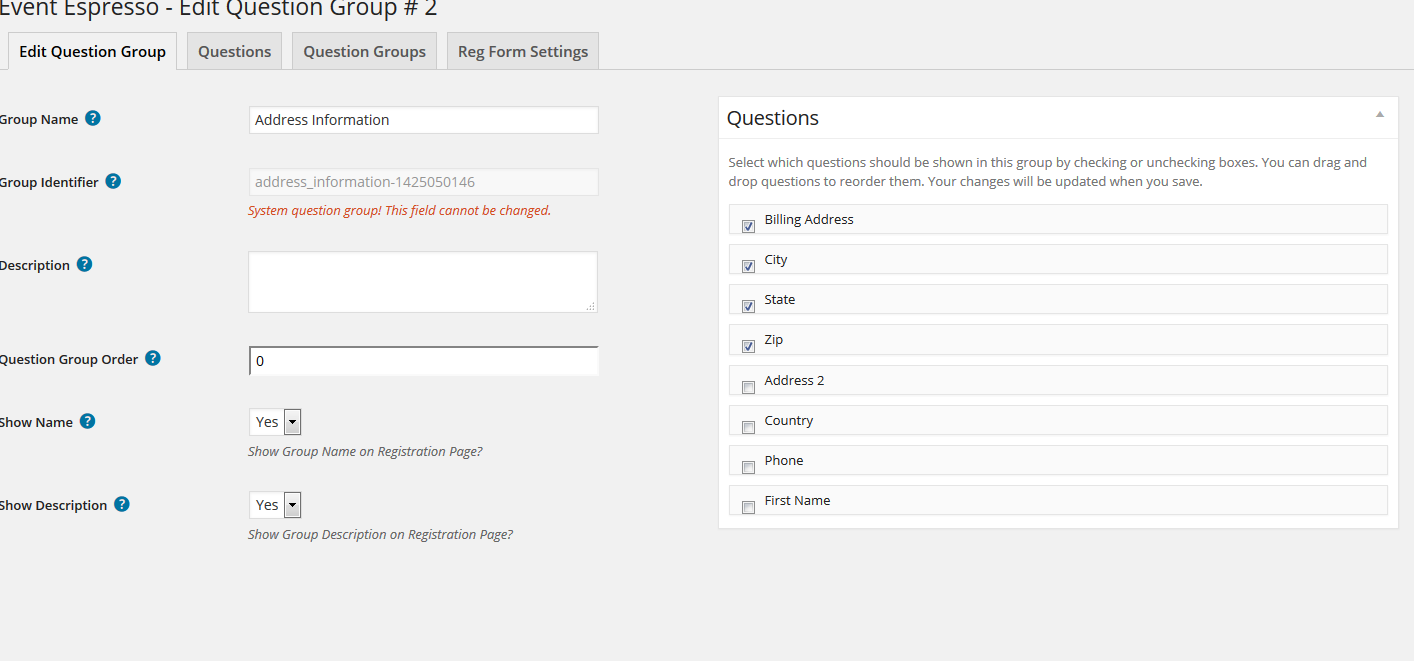Click help icon next to Show Description
The height and width of the screenshot is (661, 1414).
point(121,504)
